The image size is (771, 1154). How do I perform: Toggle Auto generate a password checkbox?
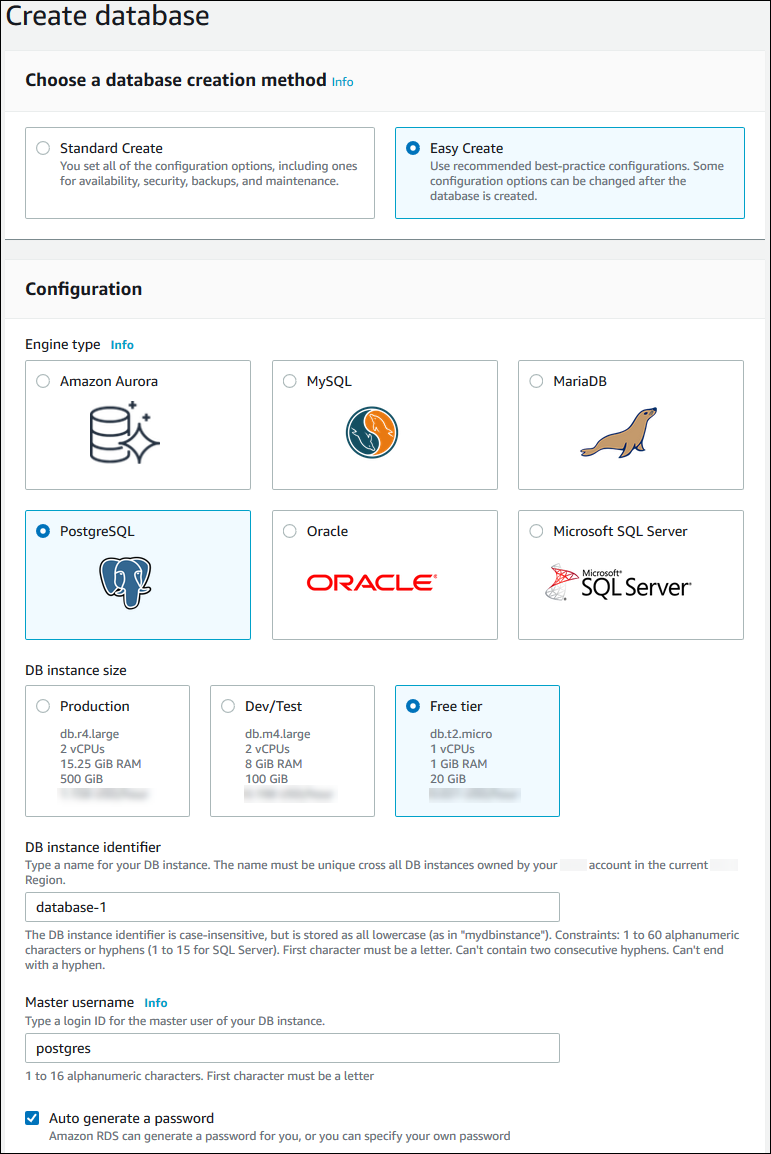33,1118
